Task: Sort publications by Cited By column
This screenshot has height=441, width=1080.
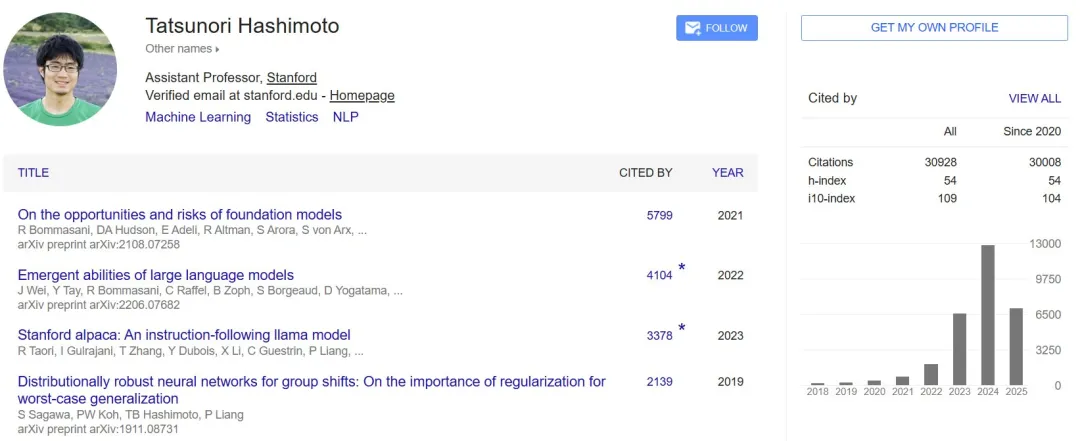Action: [x=645, y=173]
